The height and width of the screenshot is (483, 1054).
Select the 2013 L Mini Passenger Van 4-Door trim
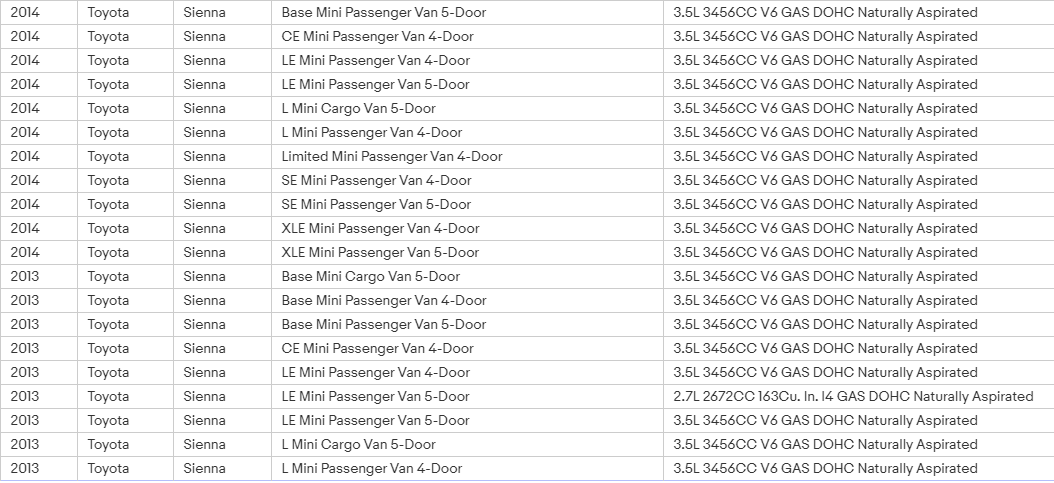pyautogui.click(x=467, y=468)
